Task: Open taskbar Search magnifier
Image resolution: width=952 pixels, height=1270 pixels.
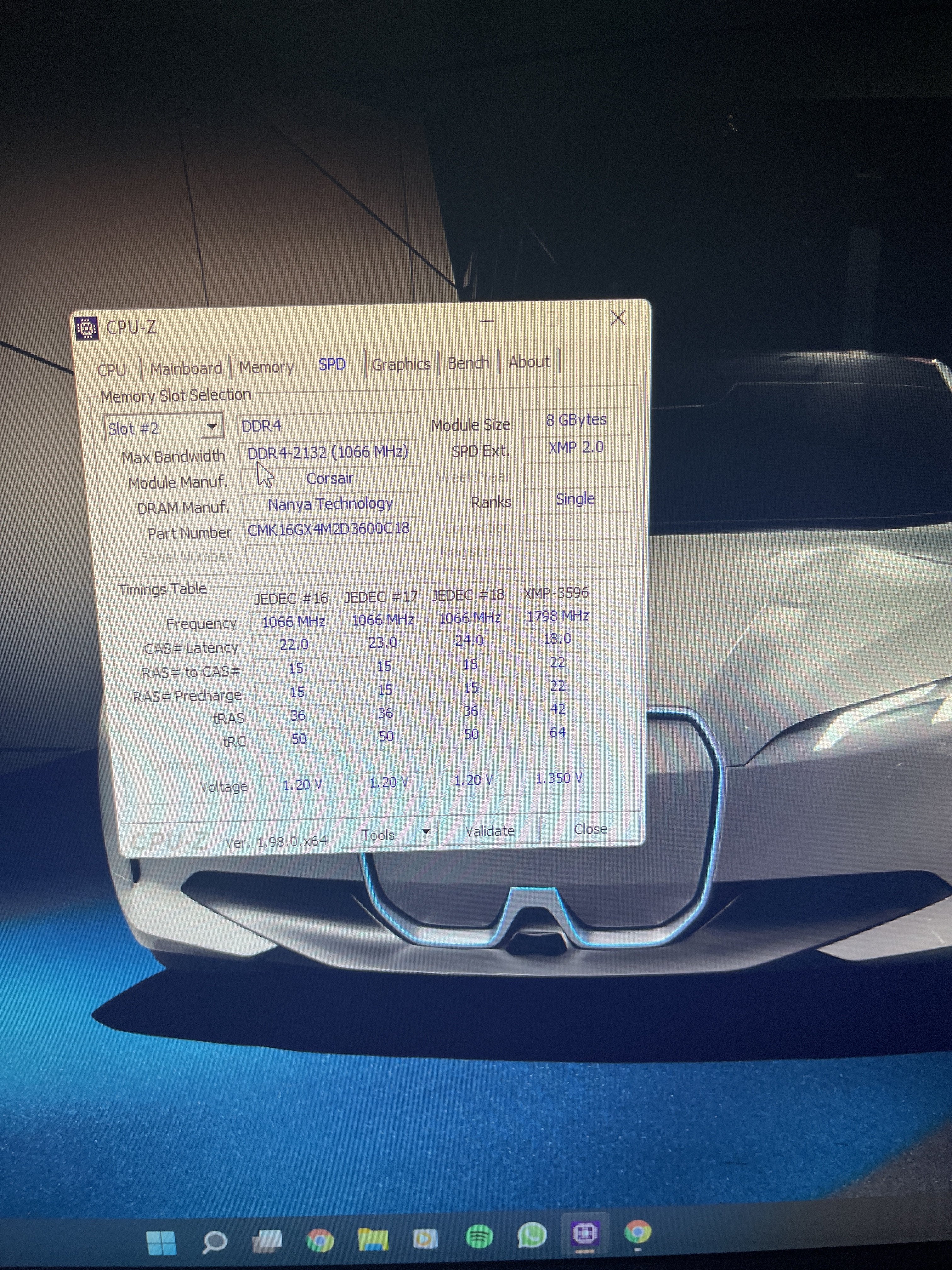Action: [x=215, y=1242]
